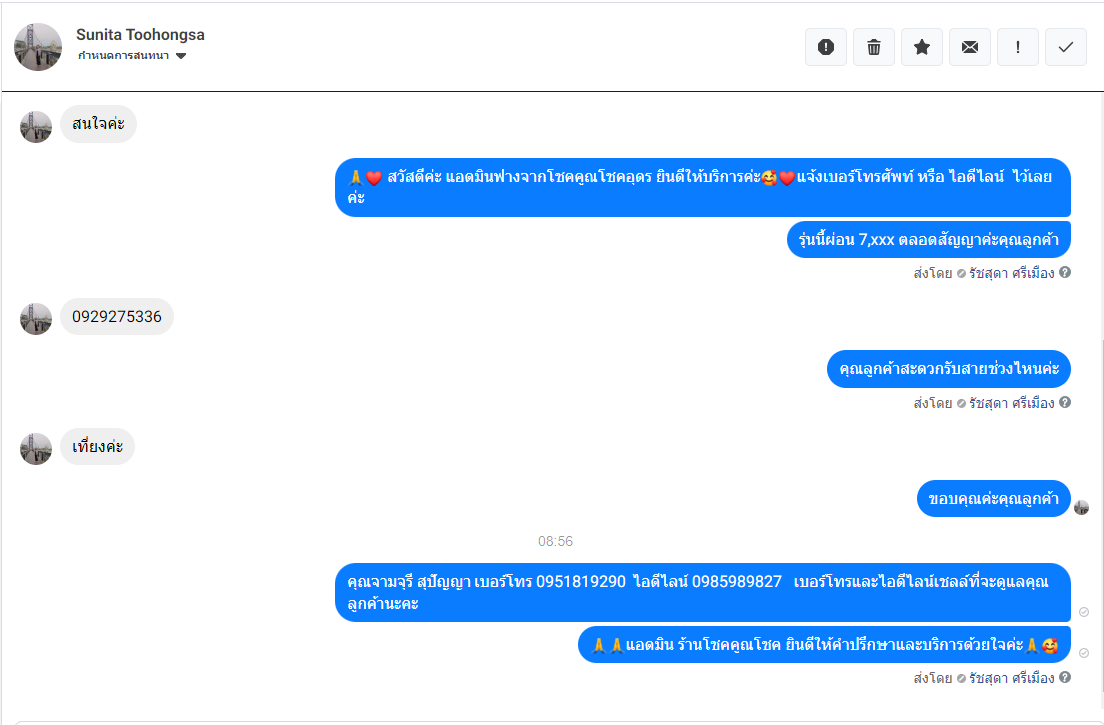The width and height of the screenshot is (1104, 725).
Task: Click the รุ่นนี้ผ่อน 7,xxx message bubble
Action: 929,239
